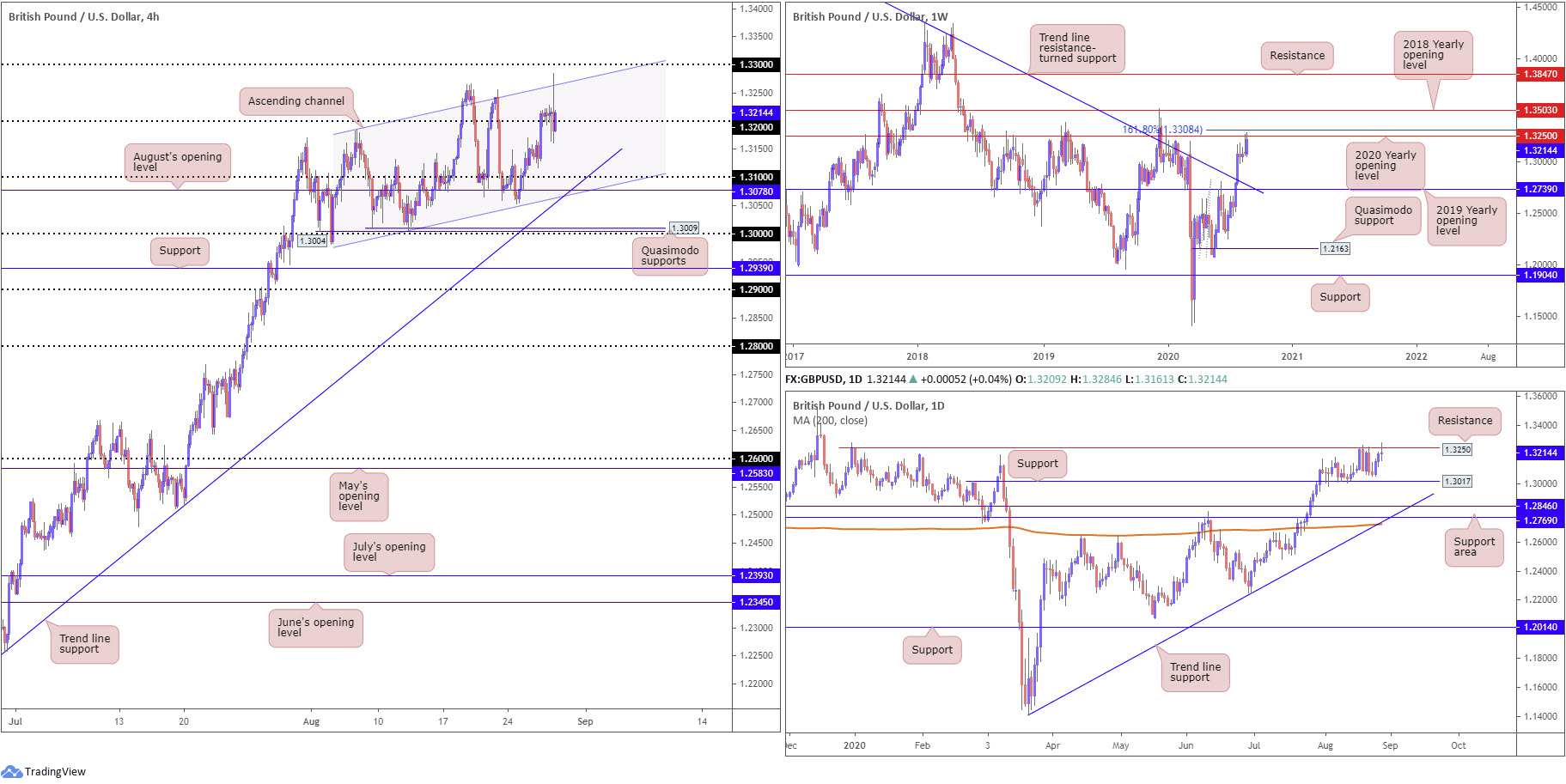The height and width of the screenshot is (784, 1566).
Task: Click the 1.30780 price axis label
Action: (x=756, y=191)
